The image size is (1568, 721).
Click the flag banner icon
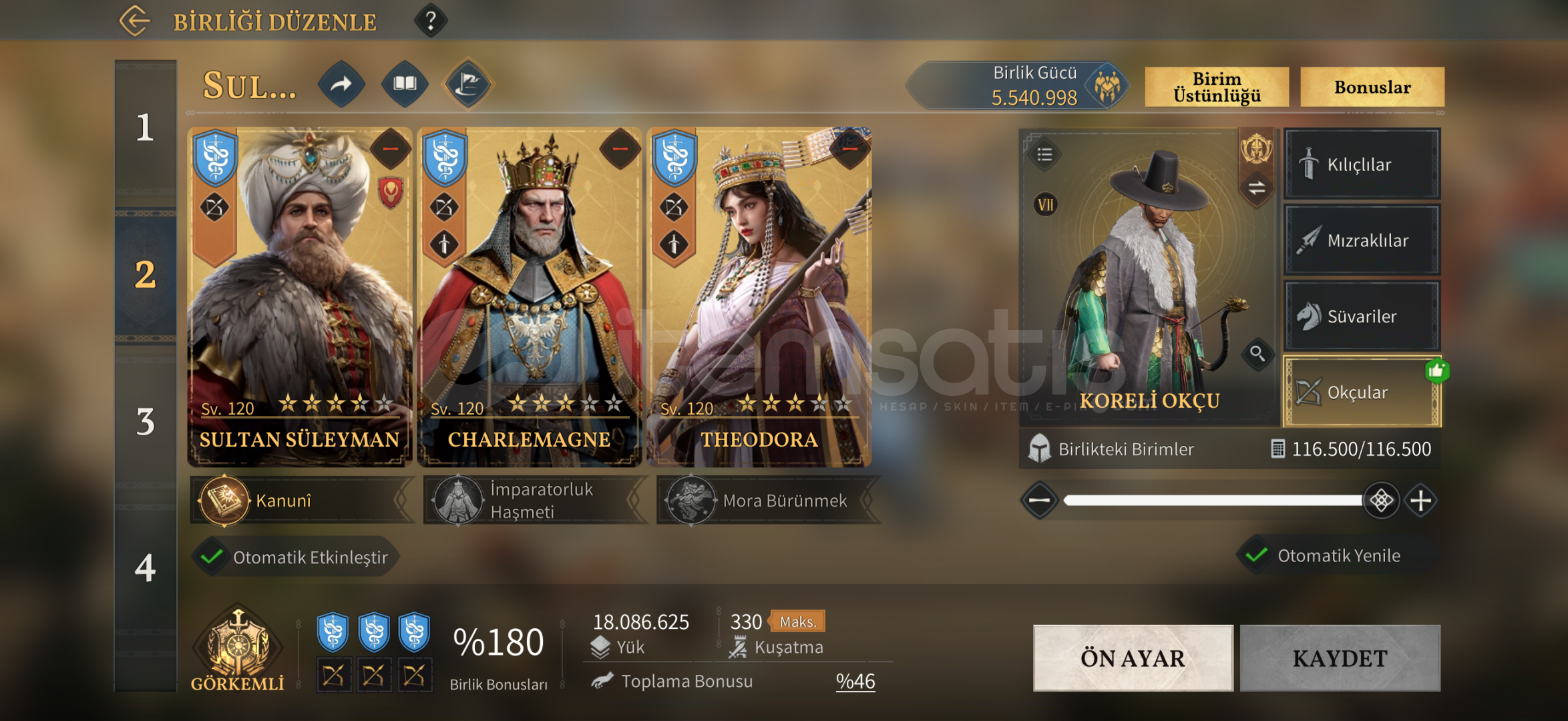tap(468, 84)
